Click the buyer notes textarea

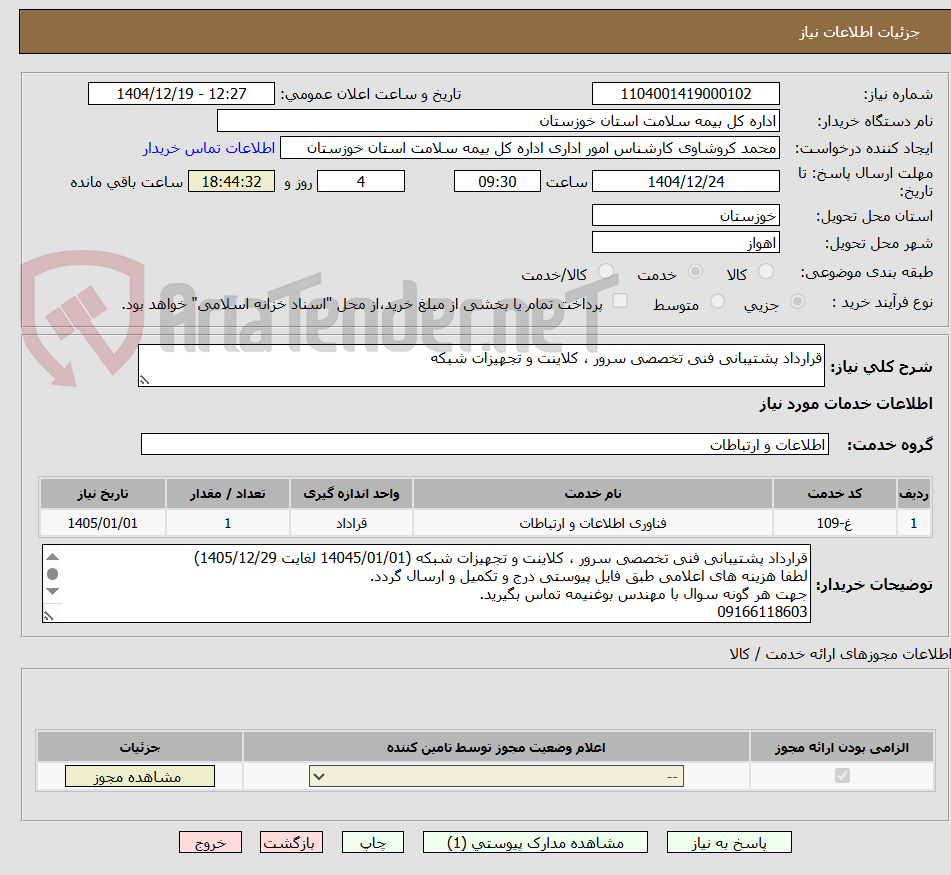tap(426, 583)
